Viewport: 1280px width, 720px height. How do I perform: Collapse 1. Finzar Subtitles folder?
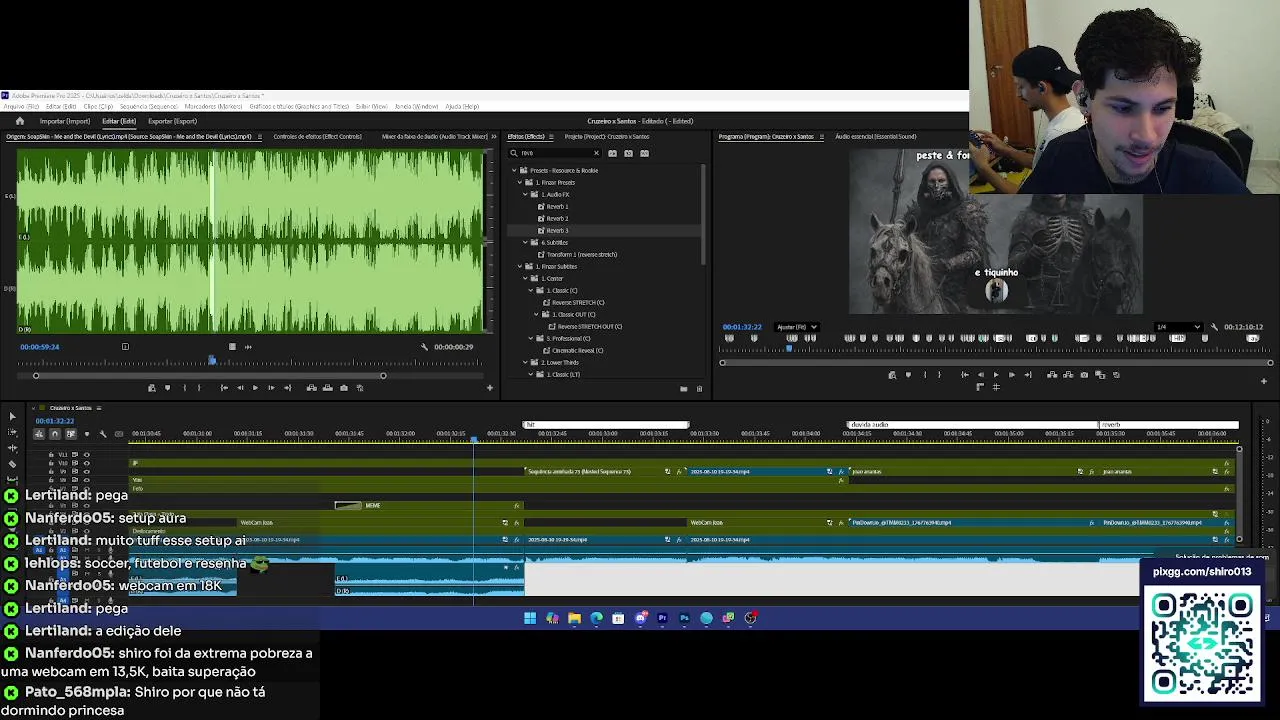click(x=520, y=266)
